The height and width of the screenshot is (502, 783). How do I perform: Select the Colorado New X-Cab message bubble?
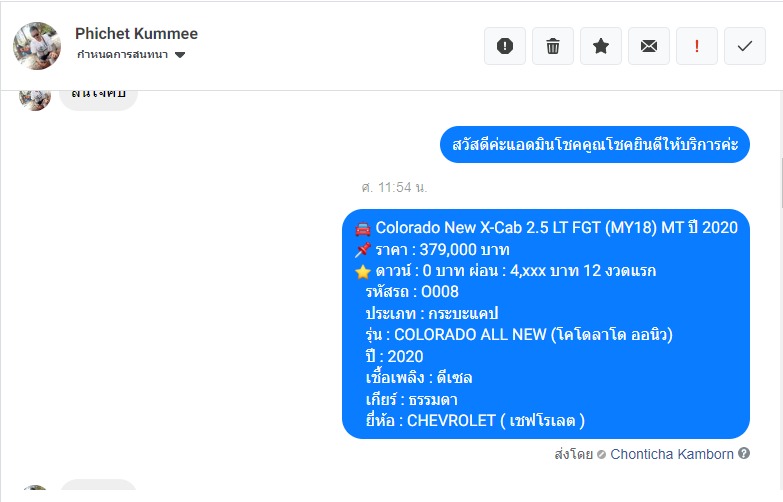546,324
